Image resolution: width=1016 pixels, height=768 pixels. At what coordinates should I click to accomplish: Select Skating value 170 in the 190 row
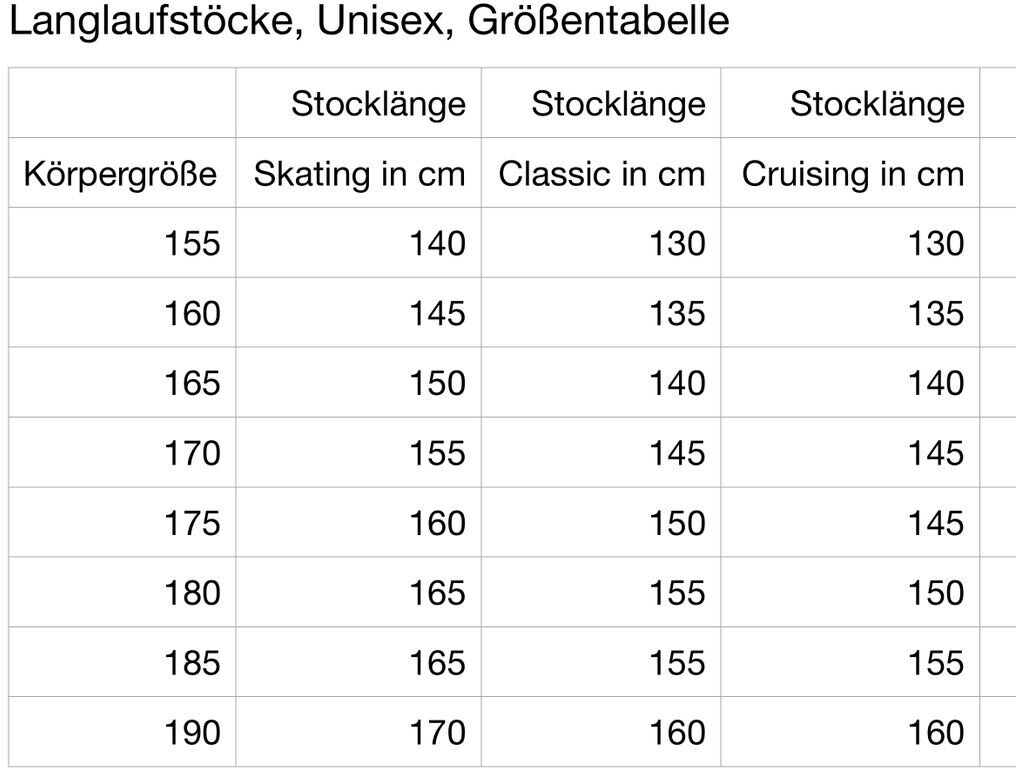point(437,733)
